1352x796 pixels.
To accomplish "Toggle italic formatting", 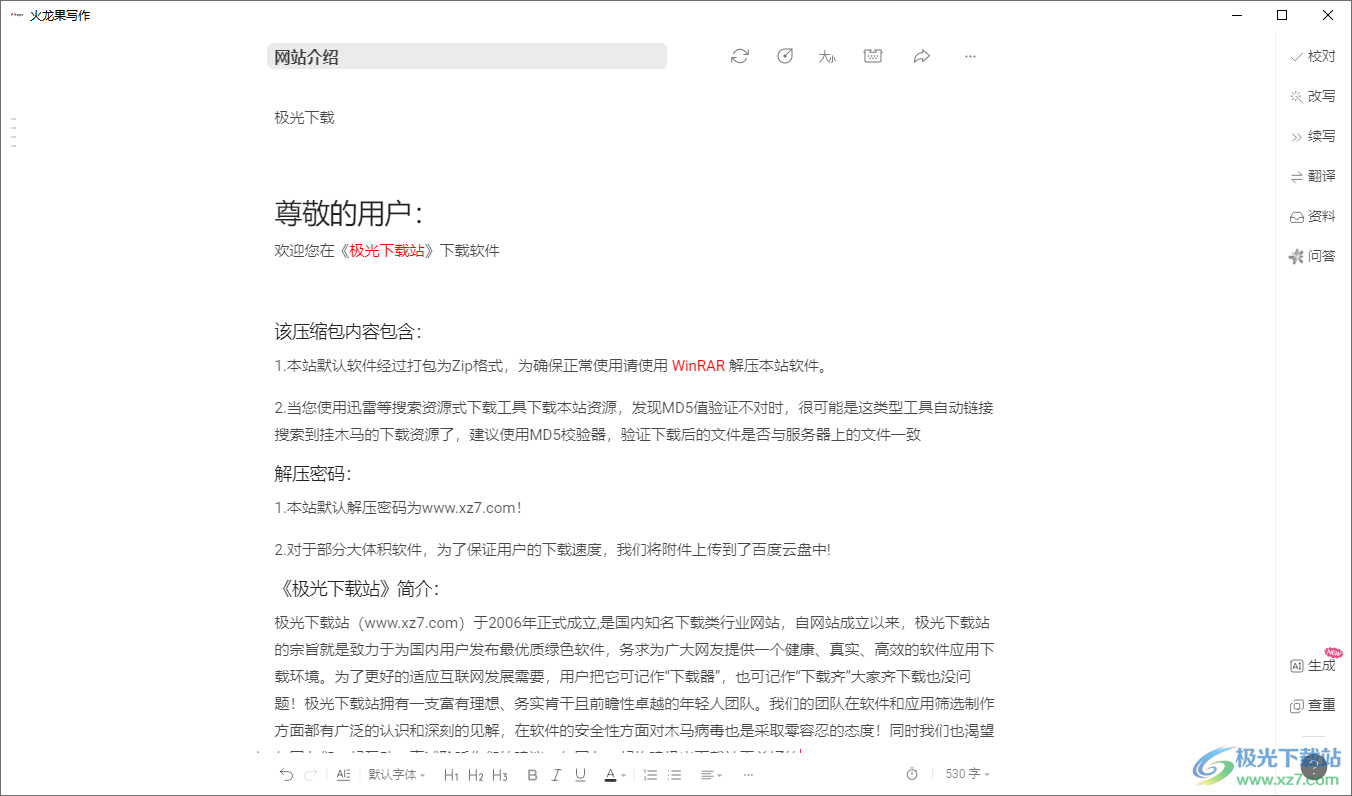I will tap(556, 775).
